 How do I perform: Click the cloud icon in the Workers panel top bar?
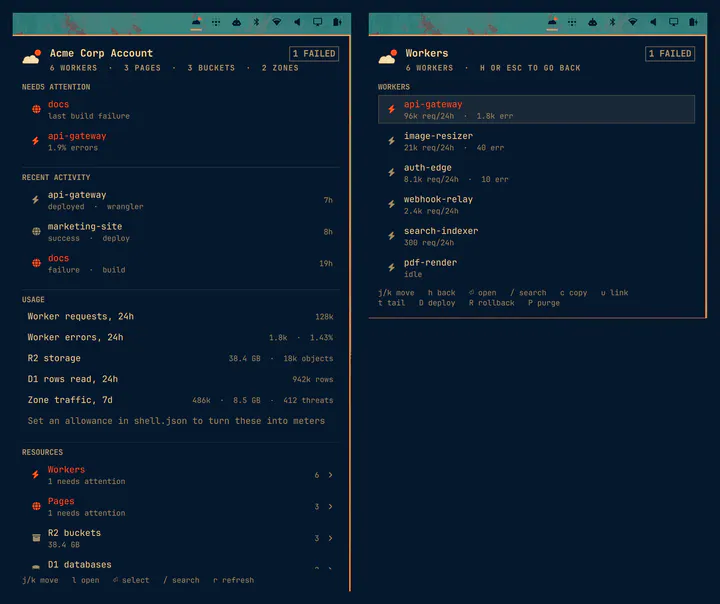click(x=552, y=22)
